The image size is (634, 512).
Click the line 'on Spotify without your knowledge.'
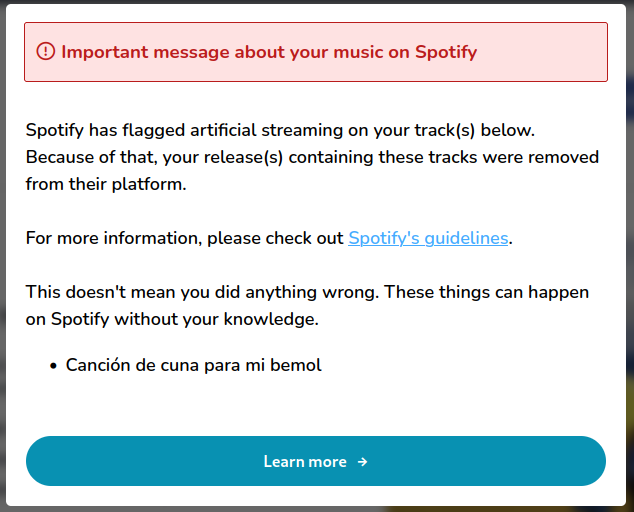tap(172, 319)
